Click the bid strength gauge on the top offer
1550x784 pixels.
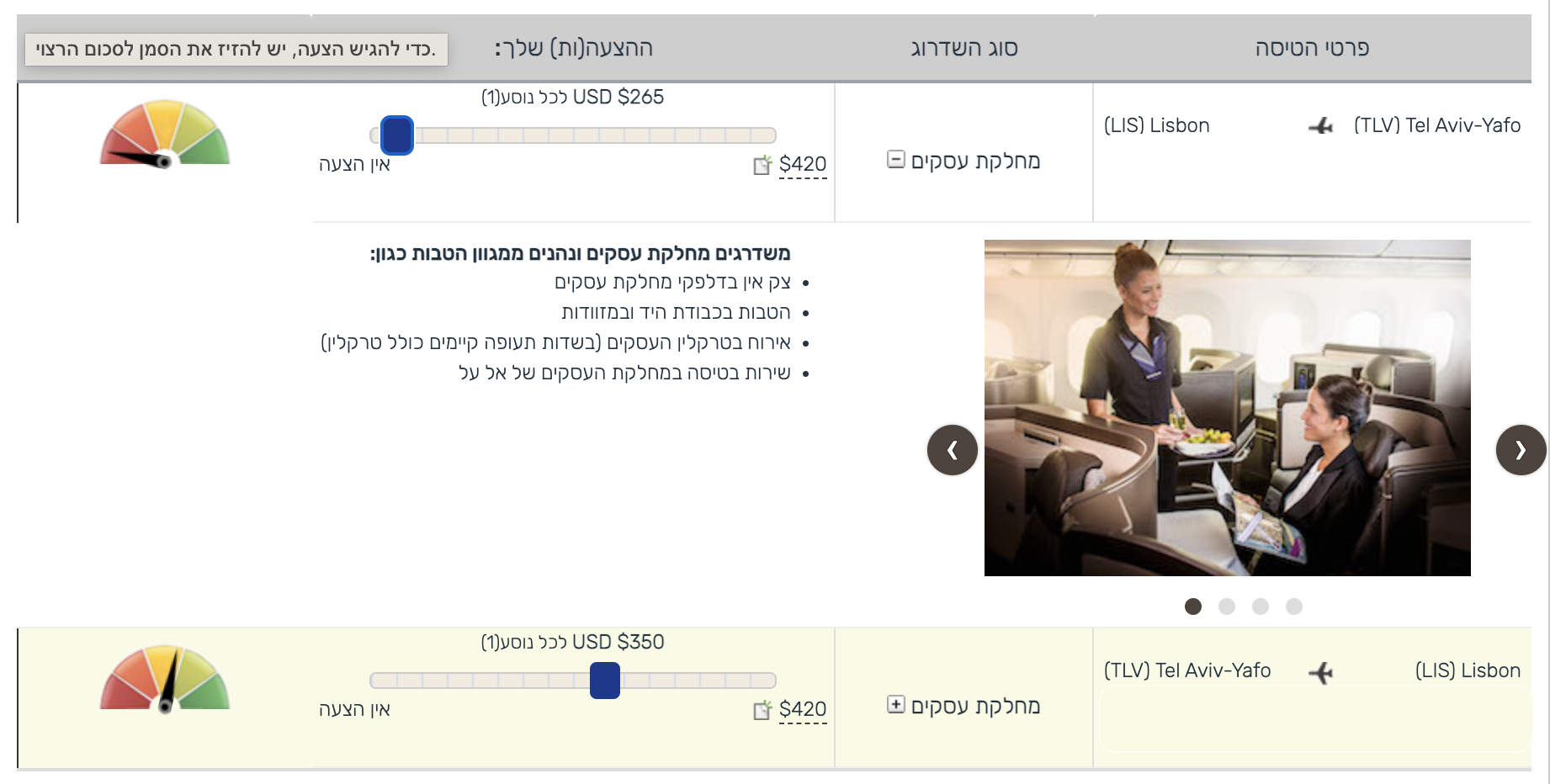click(x=164, y=133)
